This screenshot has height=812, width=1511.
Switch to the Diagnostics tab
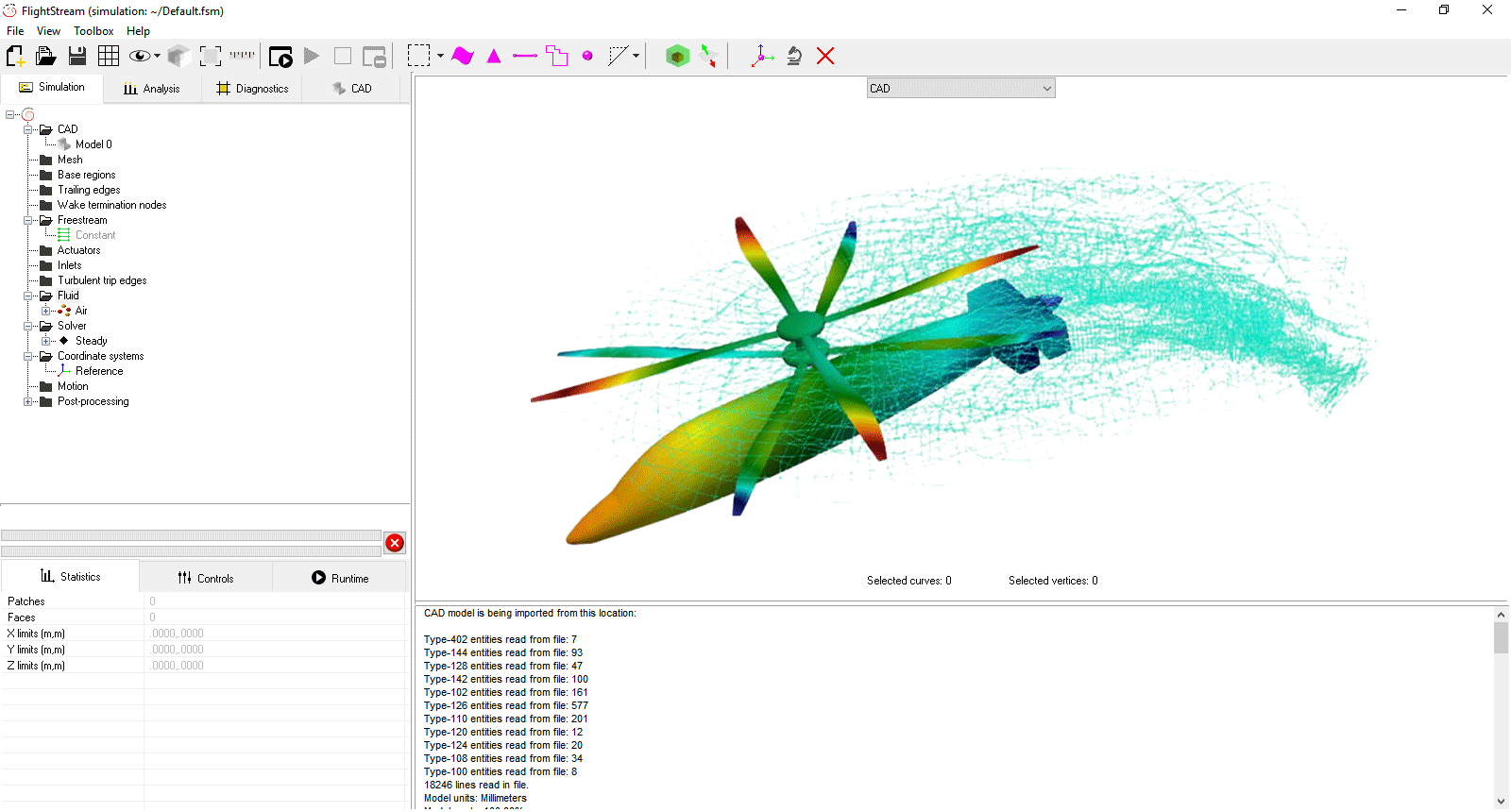(252, 89)
